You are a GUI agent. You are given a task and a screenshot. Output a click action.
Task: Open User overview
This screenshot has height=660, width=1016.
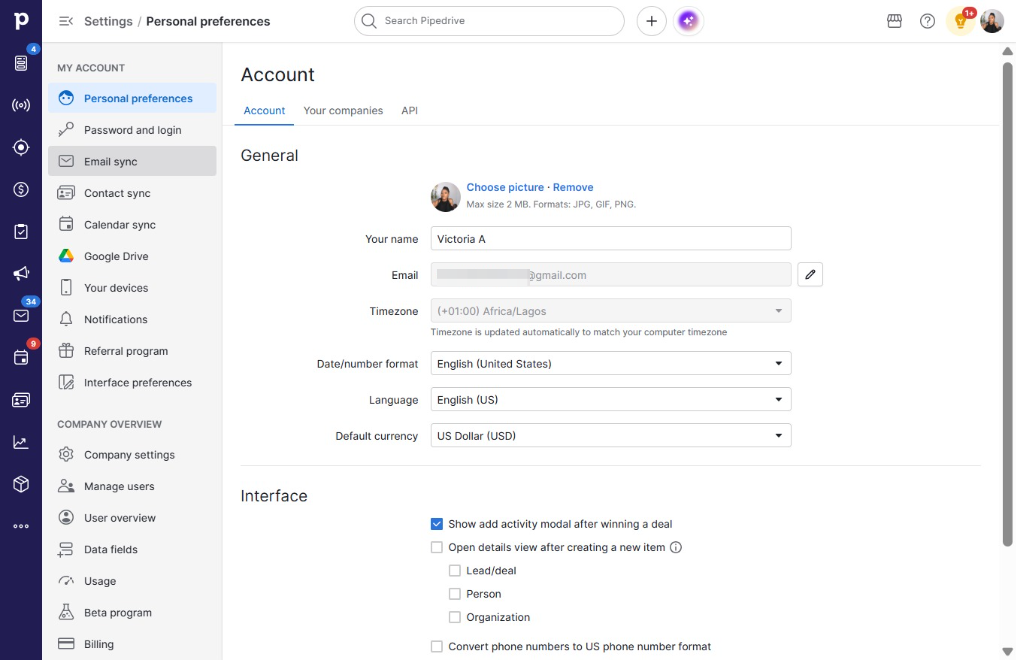[132, 518]
